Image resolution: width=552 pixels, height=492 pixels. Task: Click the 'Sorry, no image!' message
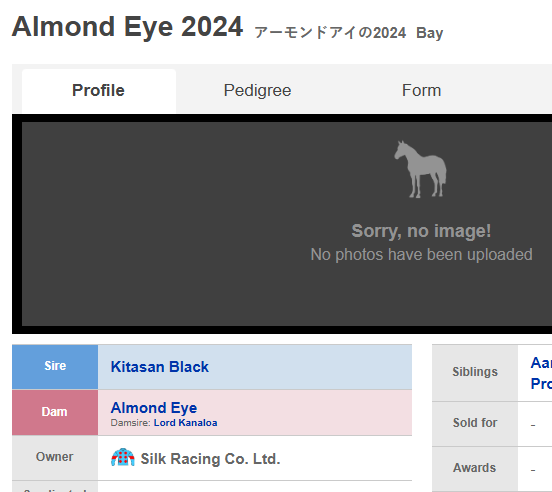pos(421,231)
